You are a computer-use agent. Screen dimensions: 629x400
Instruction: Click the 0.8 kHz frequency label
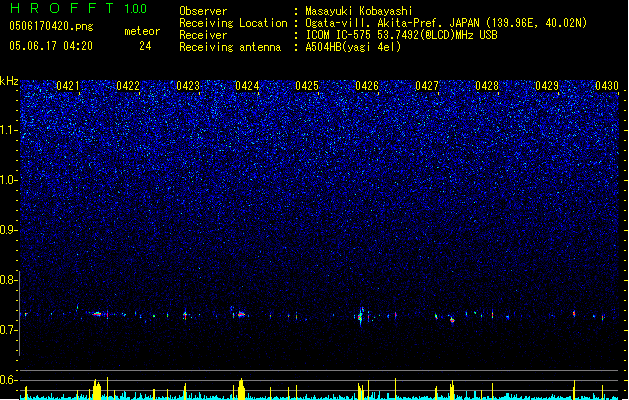[9, 280]
